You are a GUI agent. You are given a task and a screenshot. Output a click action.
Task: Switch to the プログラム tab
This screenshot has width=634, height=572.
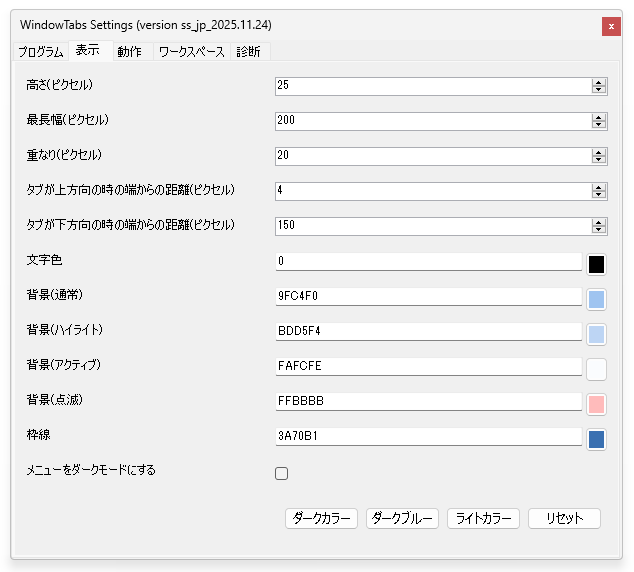(x=41, y=52)
